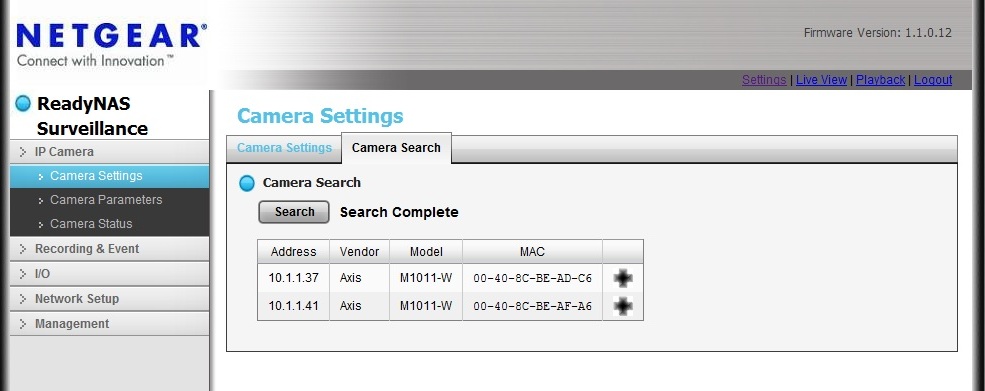Click MAC 00-40-8C-BE-AF-A6
985x391 pixels.
point(533,307)
